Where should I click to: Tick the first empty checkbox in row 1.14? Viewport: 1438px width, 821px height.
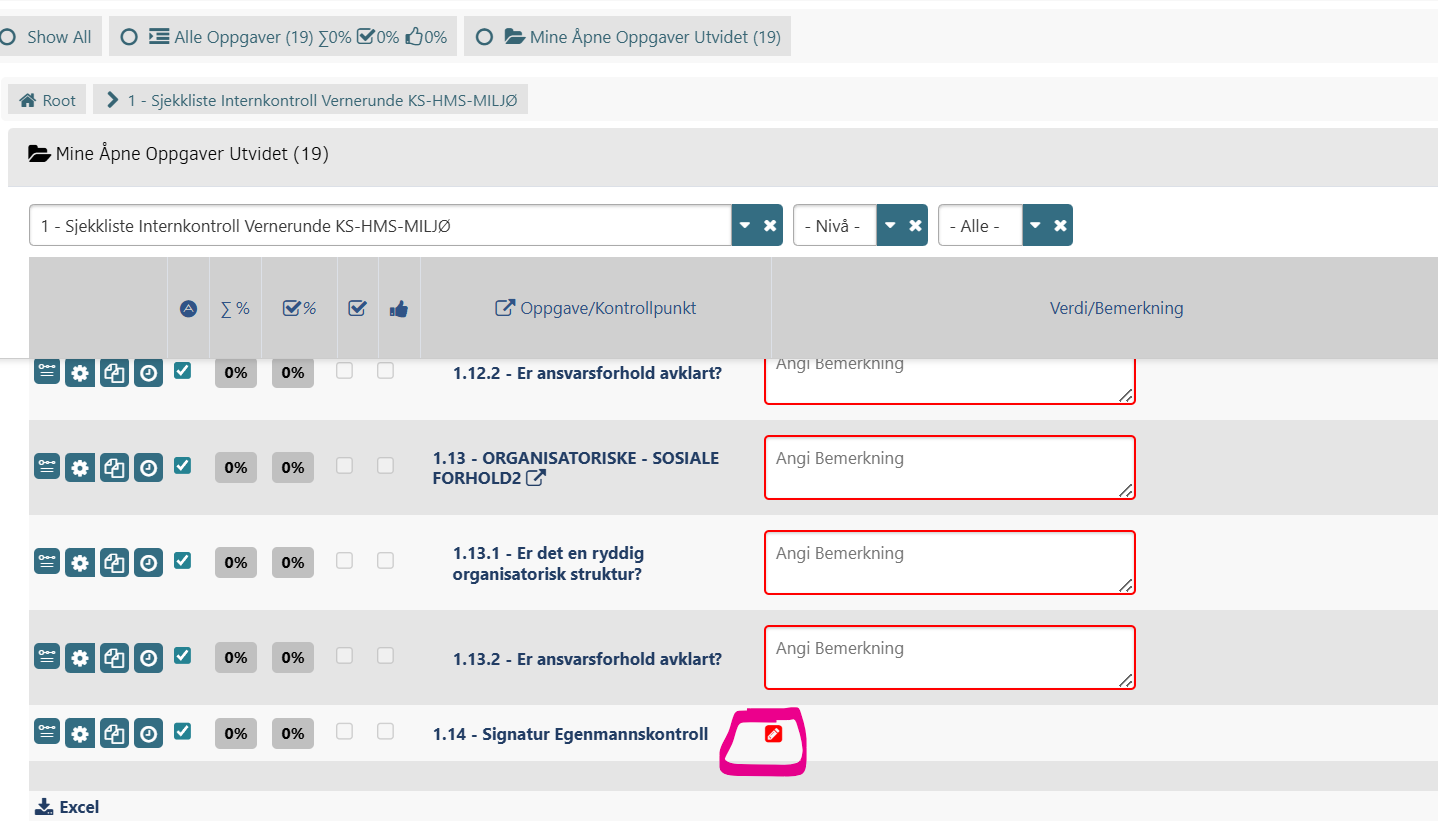click(344, 731)
